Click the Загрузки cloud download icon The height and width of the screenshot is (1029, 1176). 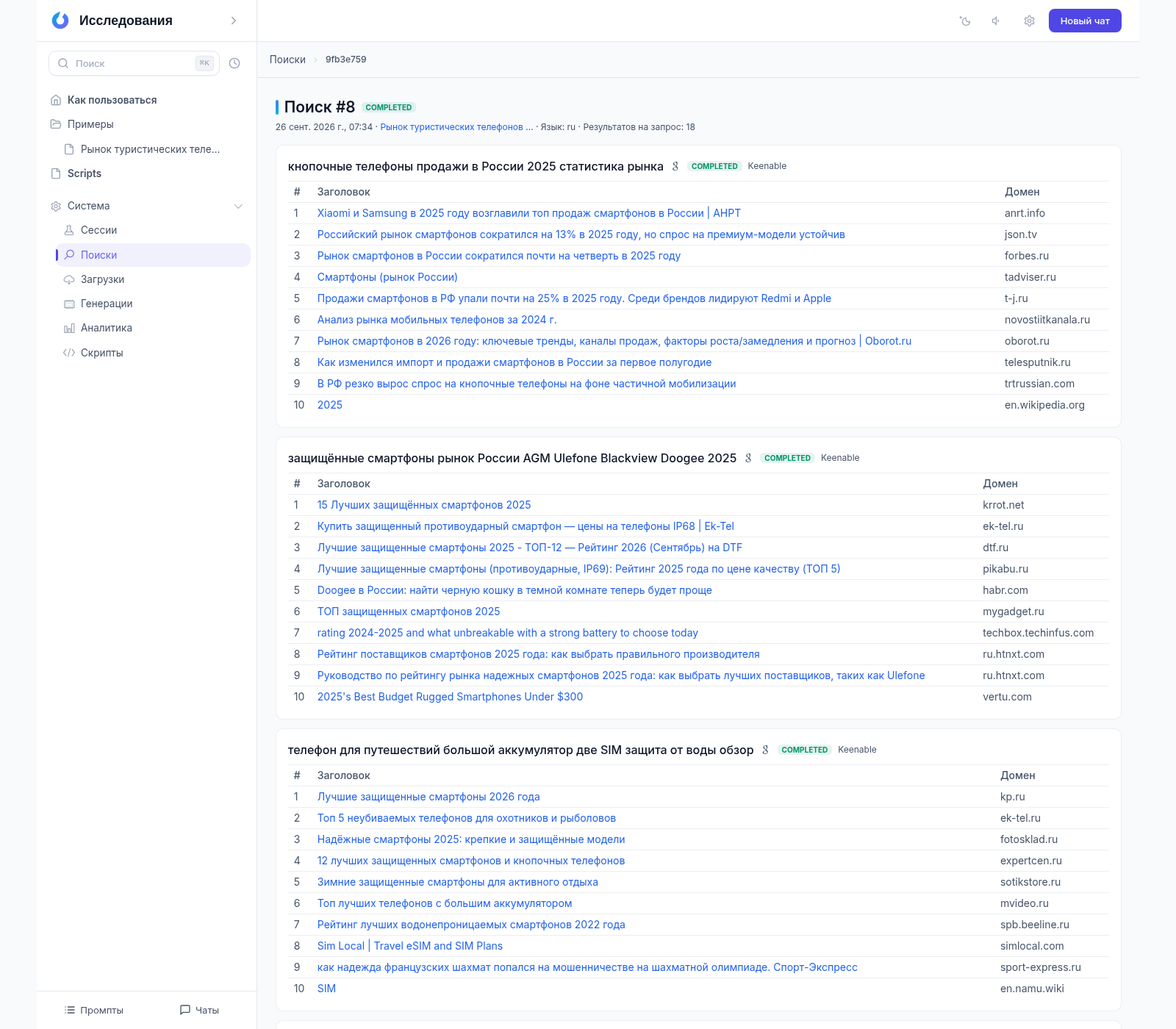click(x=69, y=279)
